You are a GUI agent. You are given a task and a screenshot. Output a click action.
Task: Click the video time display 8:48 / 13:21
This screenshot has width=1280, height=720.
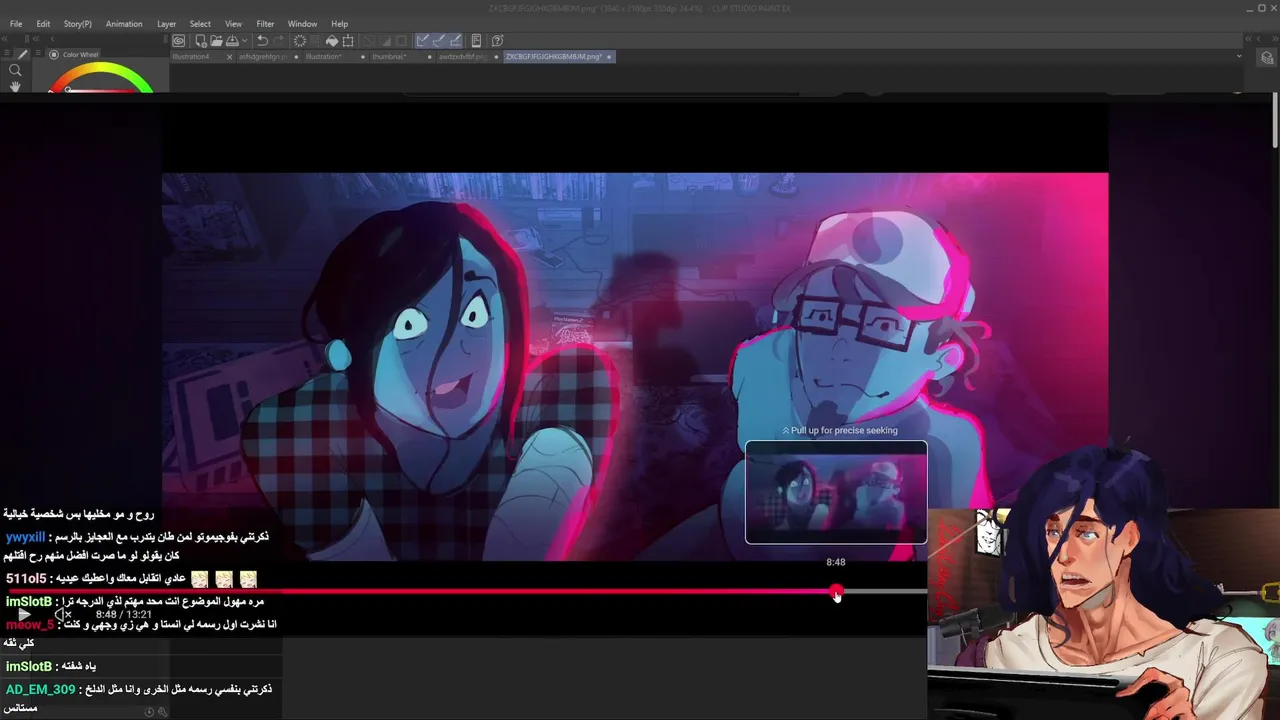point(124,614)
